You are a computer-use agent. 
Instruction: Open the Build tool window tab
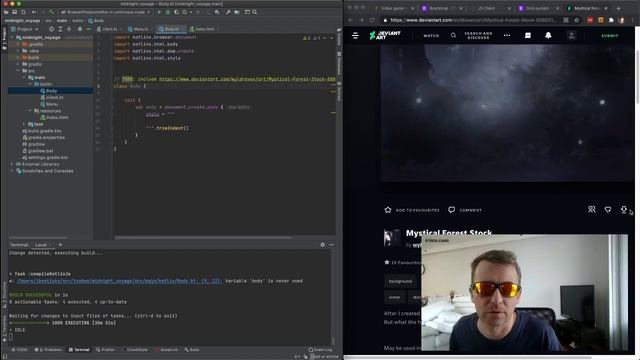pyautogui.click(x=192, y=350)
